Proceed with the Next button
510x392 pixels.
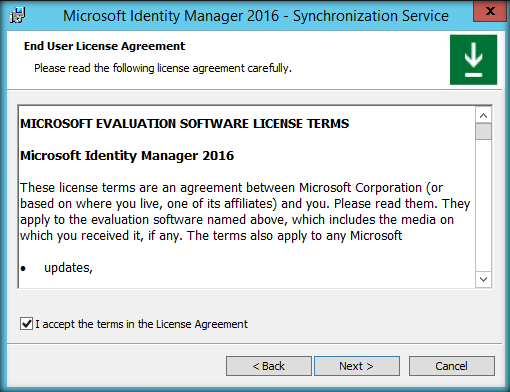click(357, 366)
